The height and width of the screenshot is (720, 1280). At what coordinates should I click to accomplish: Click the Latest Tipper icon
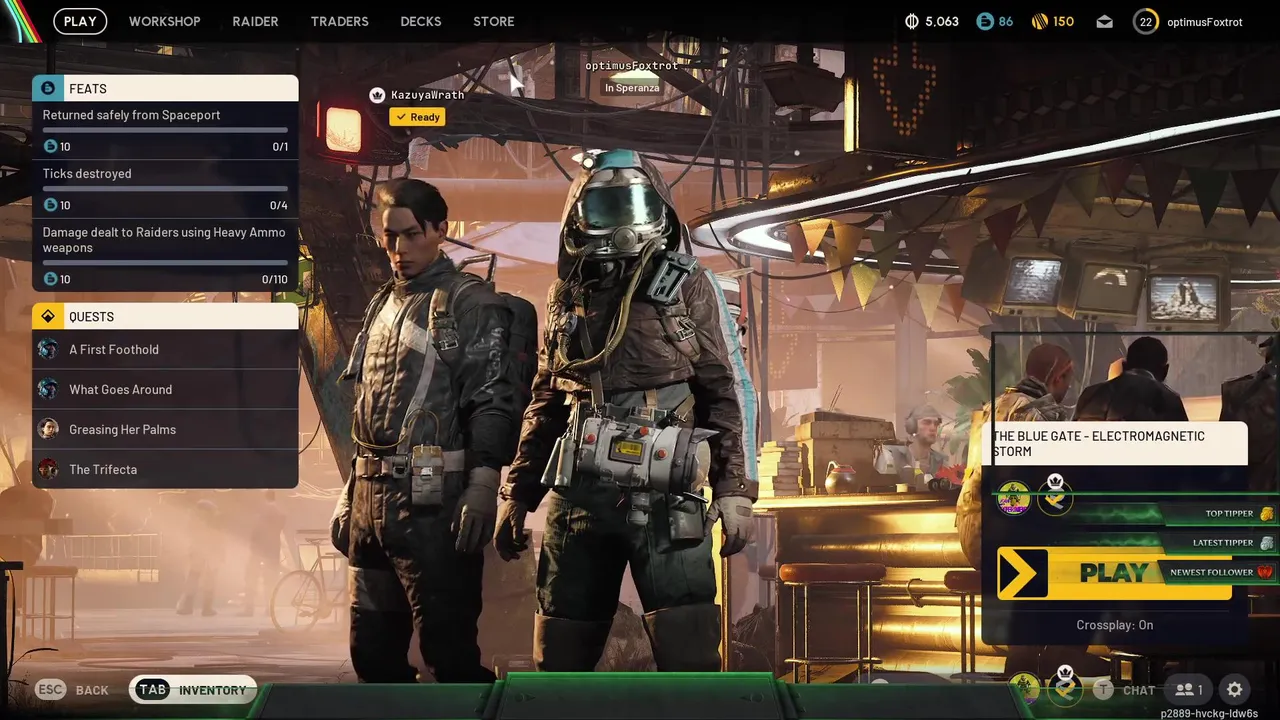1267,543
